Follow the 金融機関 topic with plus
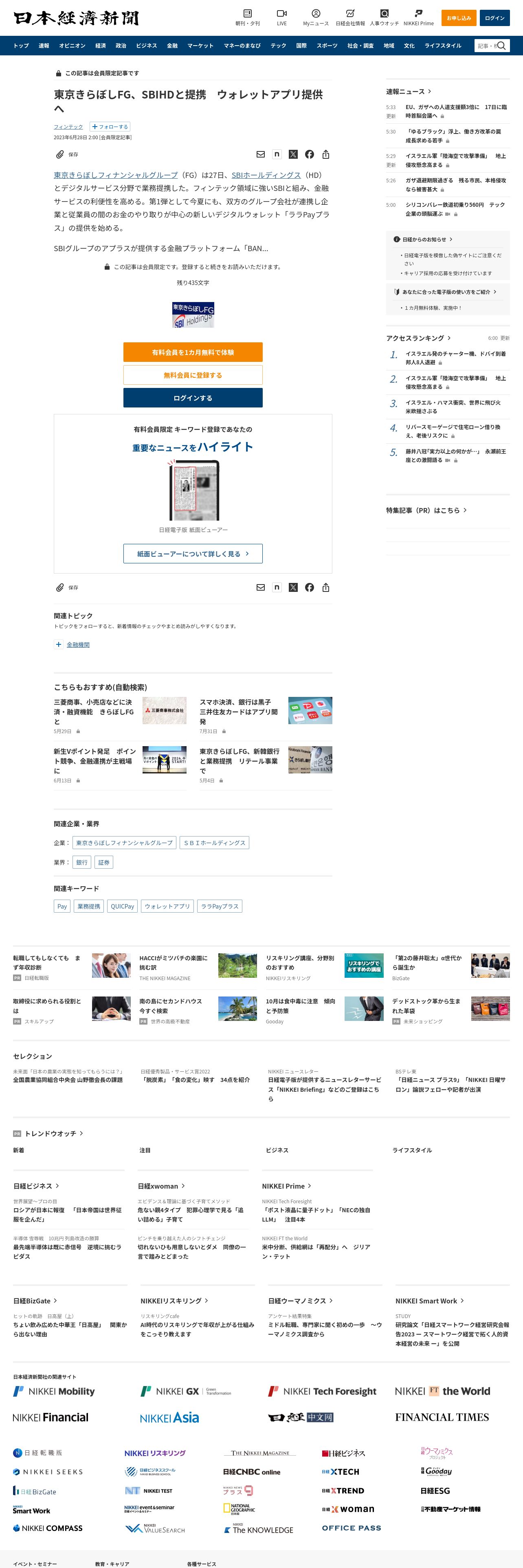Image resolution: width=523 pixels, height=1568 pixels. coord(58,645)
